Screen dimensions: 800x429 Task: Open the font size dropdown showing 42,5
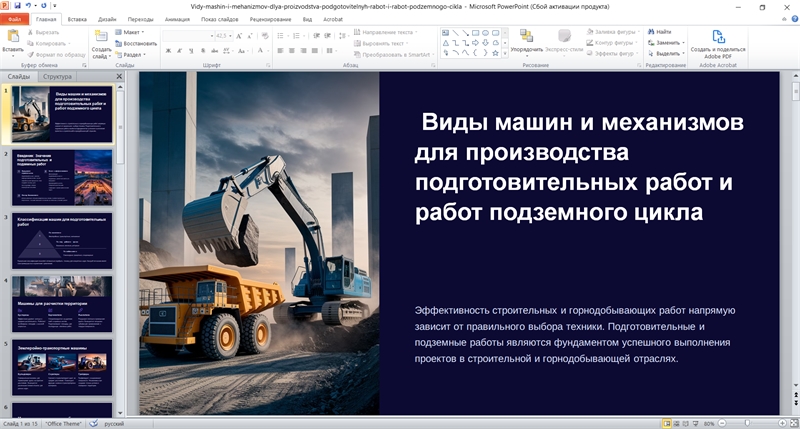click(231, 36)
